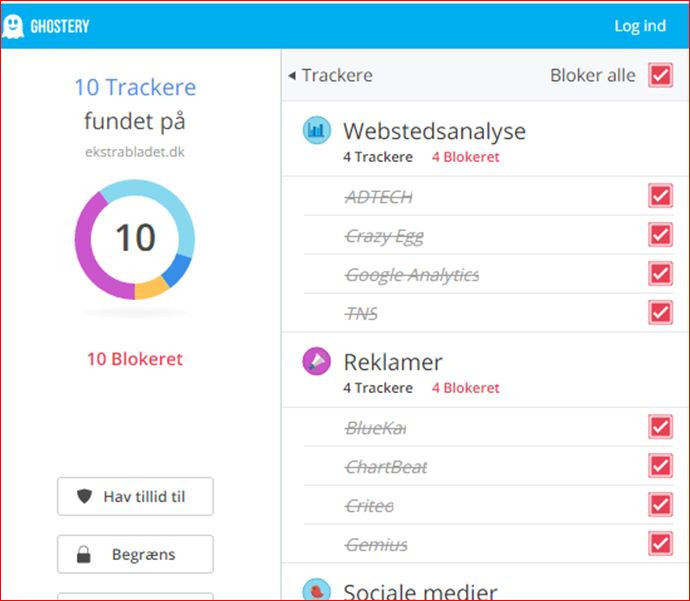Collapse the Reklamer category heading
This screenshot has height=601, width=690.
click(x=393, y=362)
